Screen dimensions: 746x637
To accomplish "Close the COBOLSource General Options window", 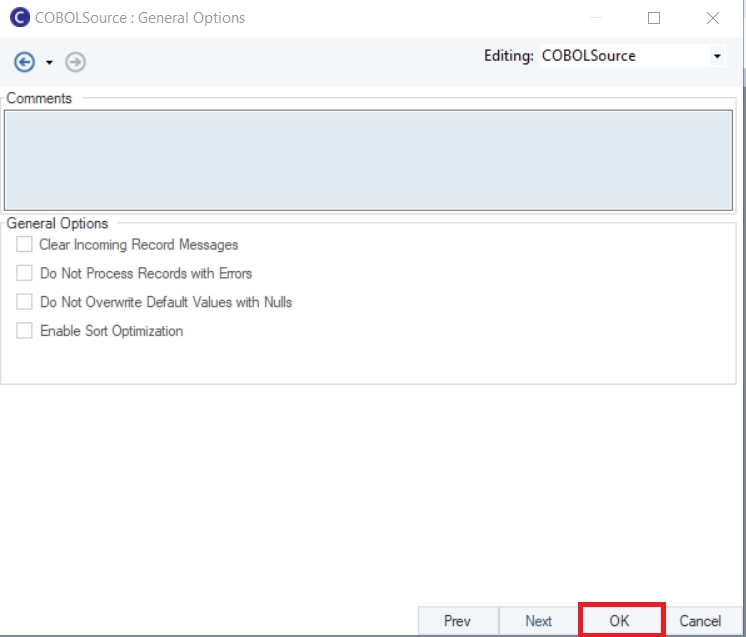I will 713,18.
